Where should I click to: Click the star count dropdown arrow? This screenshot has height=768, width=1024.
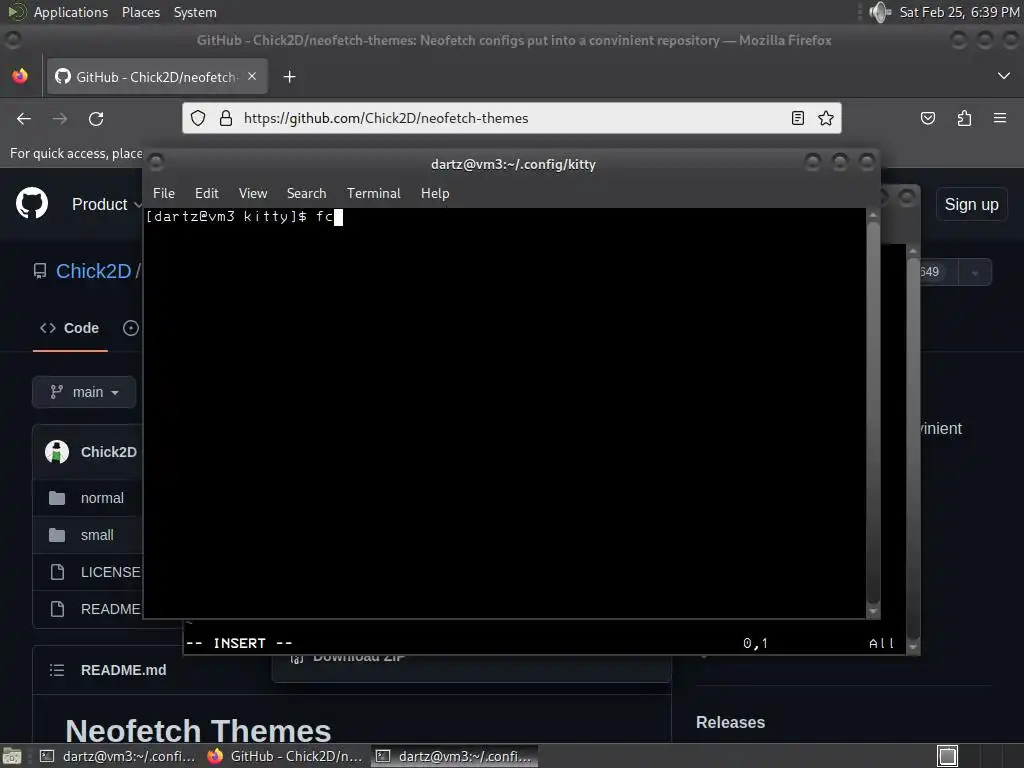(x=974, y=272)
